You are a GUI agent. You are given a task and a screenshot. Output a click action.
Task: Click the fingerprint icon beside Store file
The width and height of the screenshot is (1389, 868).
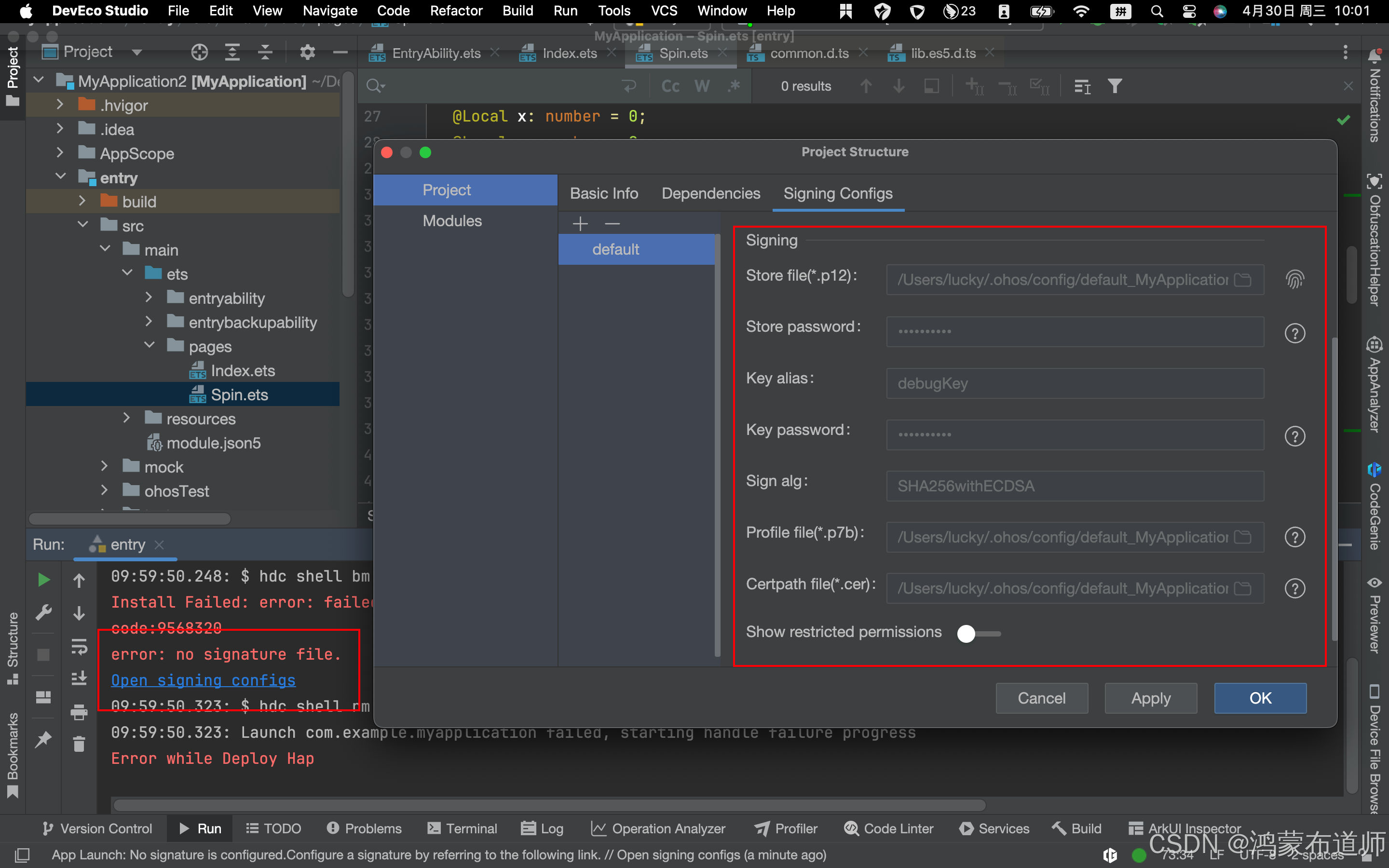tap(1294, 280)
